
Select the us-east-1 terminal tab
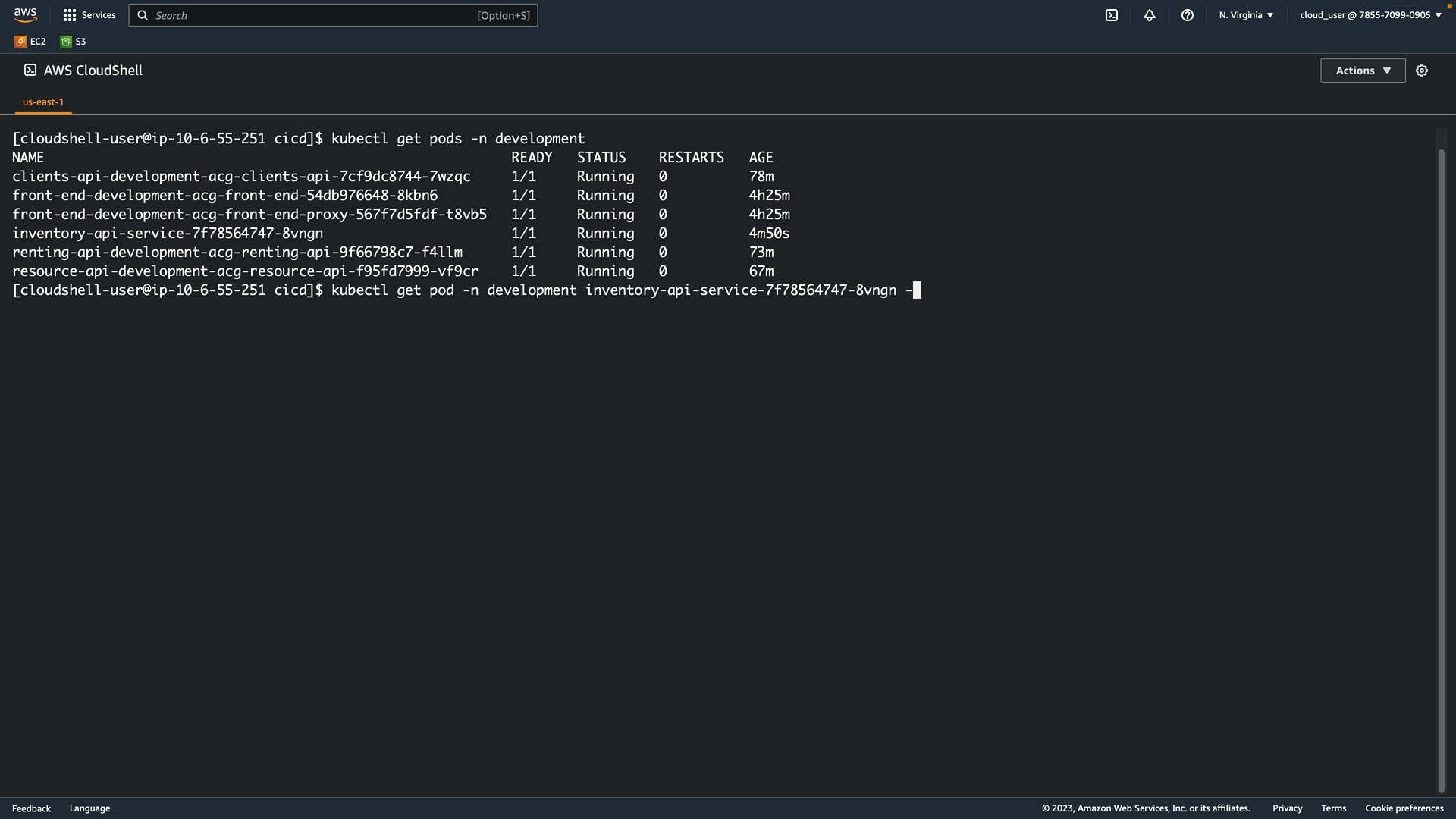tap(43, 102)
